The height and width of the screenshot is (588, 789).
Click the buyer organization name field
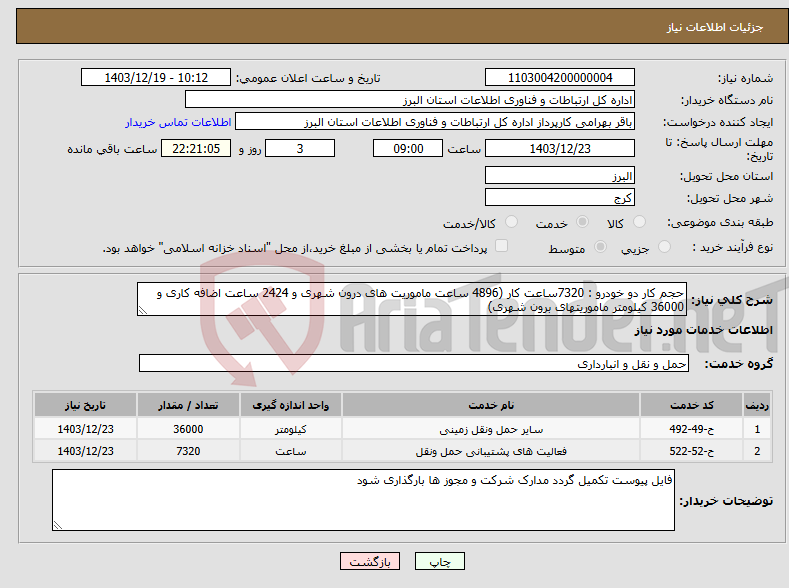pyautogui.click(x=410, y=100)
